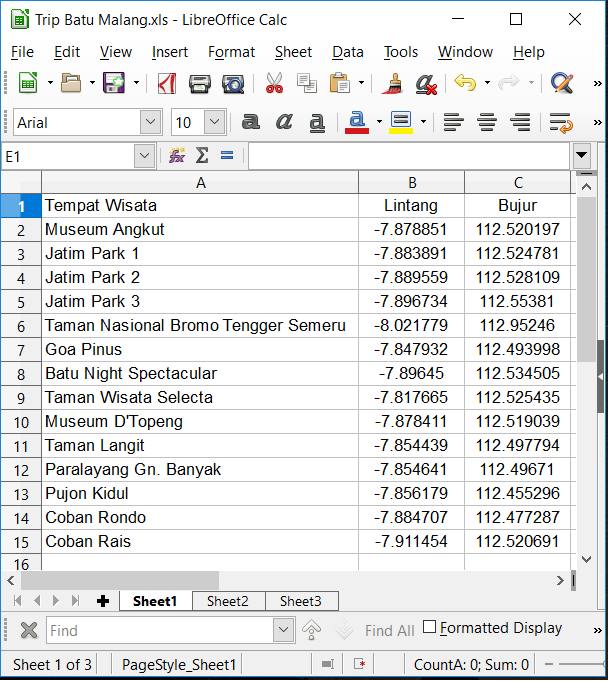
Task: Undo the last action
Action: 465,83
